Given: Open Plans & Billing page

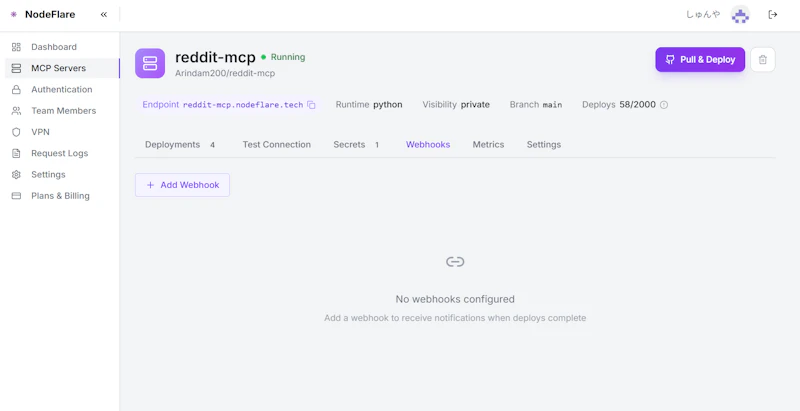Looking at the screenshot, I should pyautogui.click(x=62, y=196).
